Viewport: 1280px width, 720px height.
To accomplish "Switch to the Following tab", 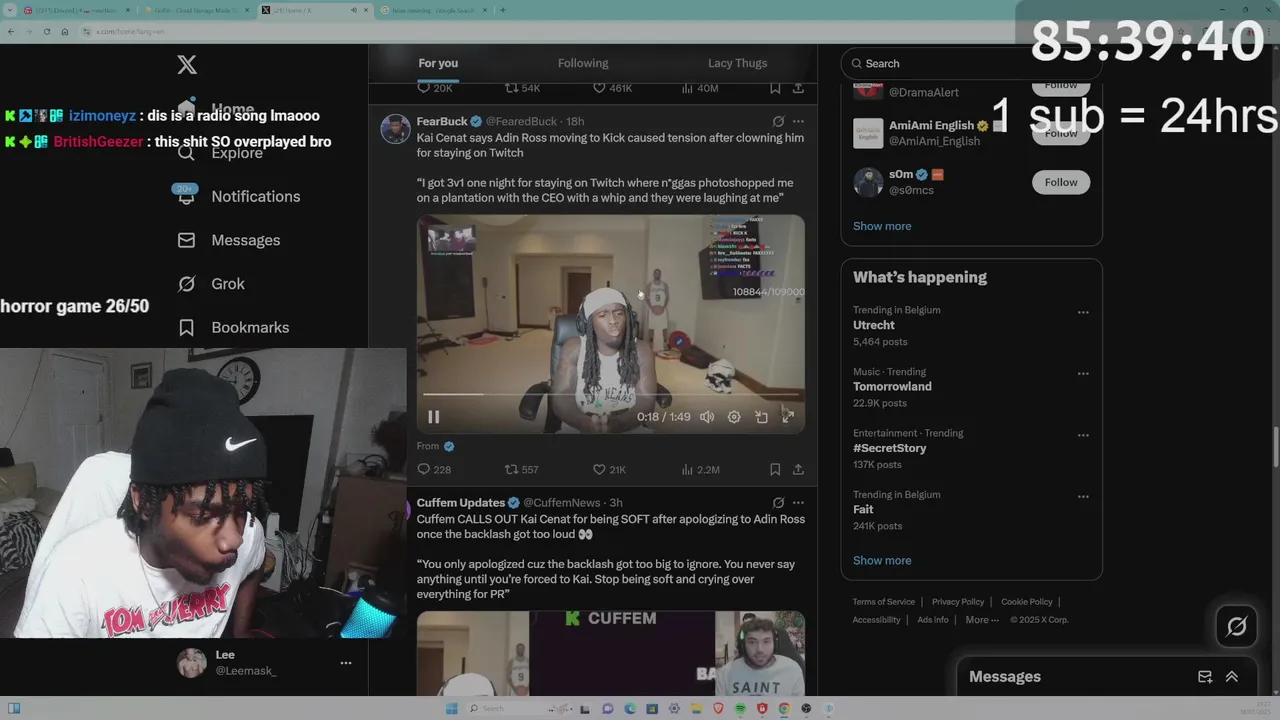I will (583, 63).
